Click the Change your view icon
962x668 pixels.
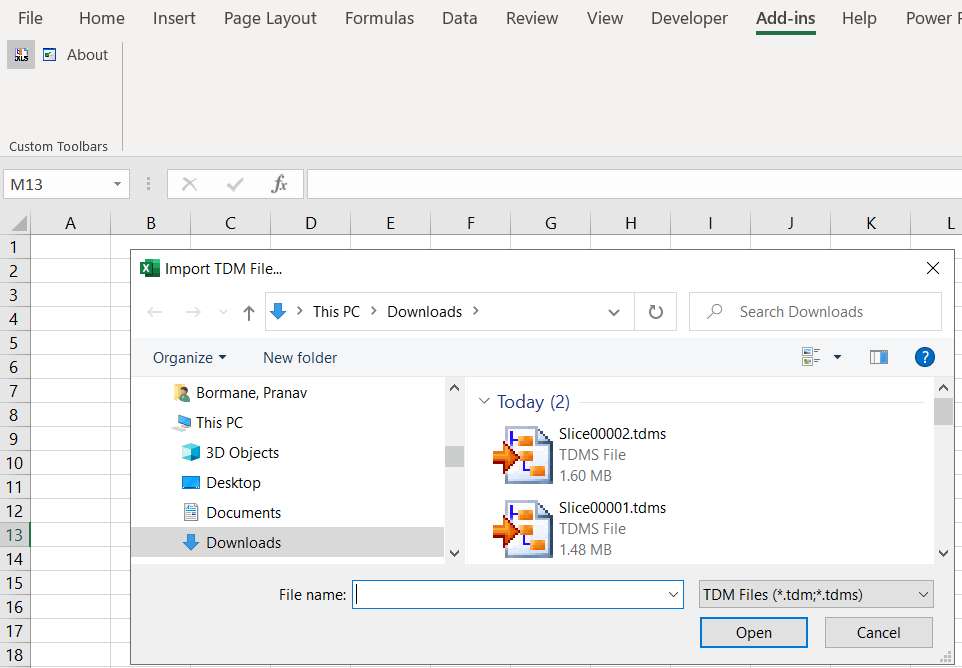coord(811,356)
